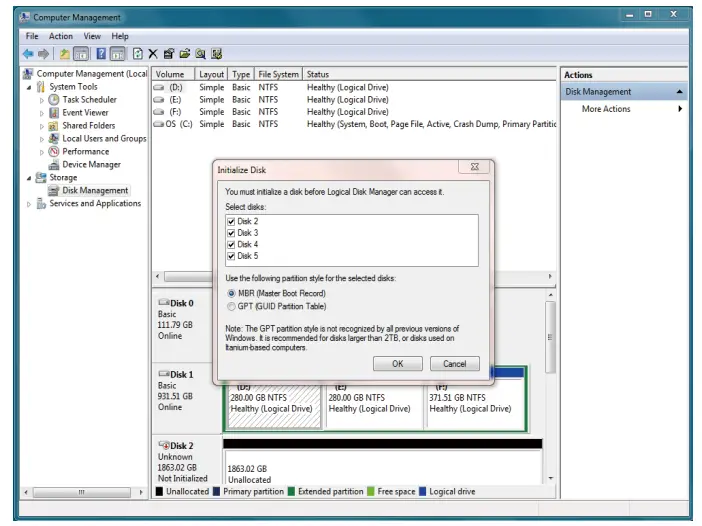Select Shared Folders in the tree
Image resolution: width=702 pixels, height=526 pixels.
[89, 125]
